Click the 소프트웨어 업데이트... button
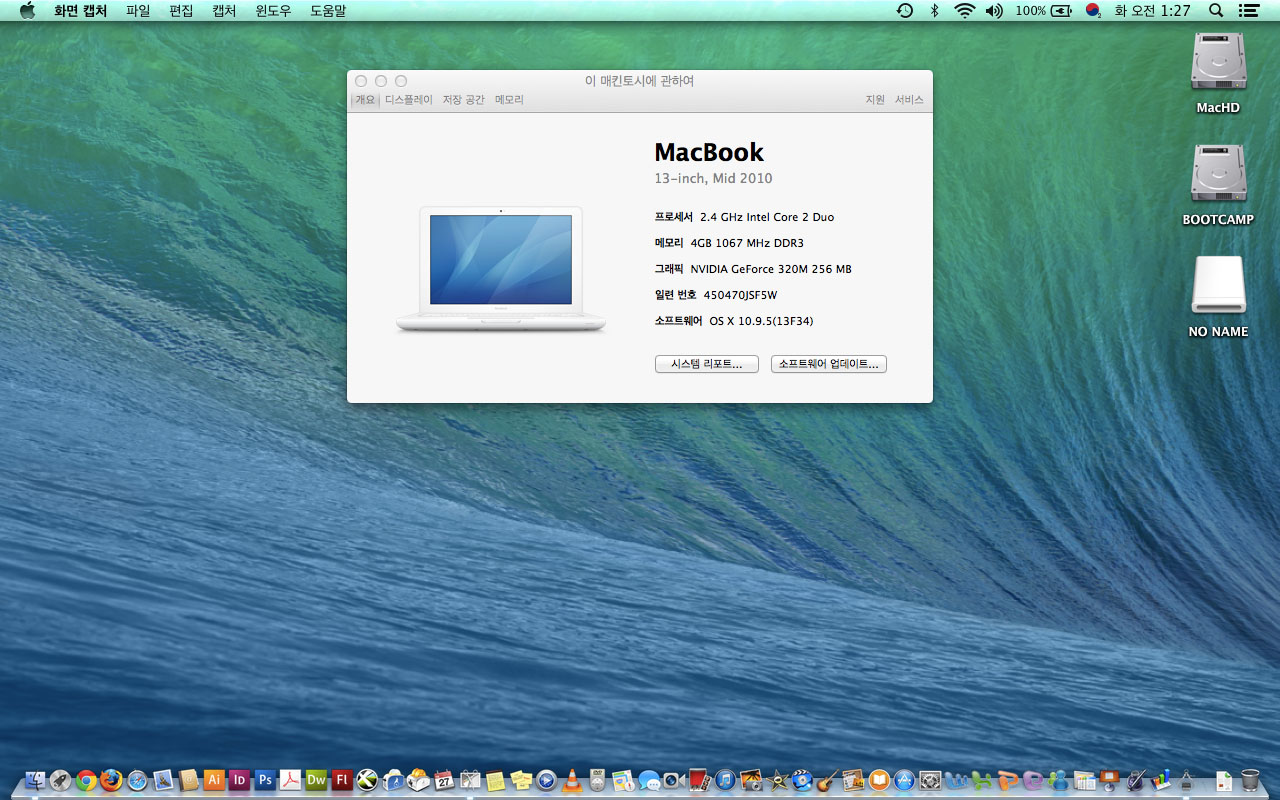Screen dimensions: 1280x800 click(x=828, y=364)
